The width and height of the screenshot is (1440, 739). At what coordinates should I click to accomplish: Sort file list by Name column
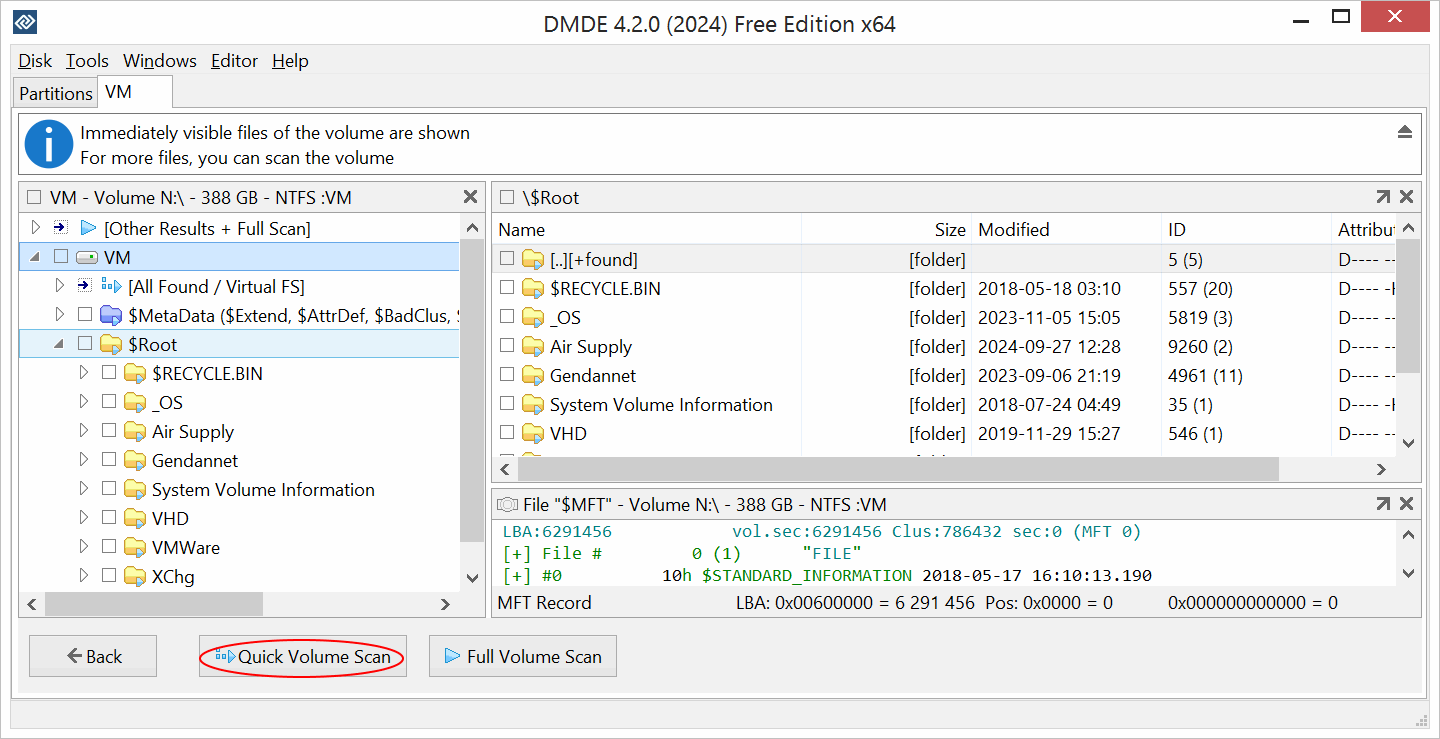[x=647, y=230]
